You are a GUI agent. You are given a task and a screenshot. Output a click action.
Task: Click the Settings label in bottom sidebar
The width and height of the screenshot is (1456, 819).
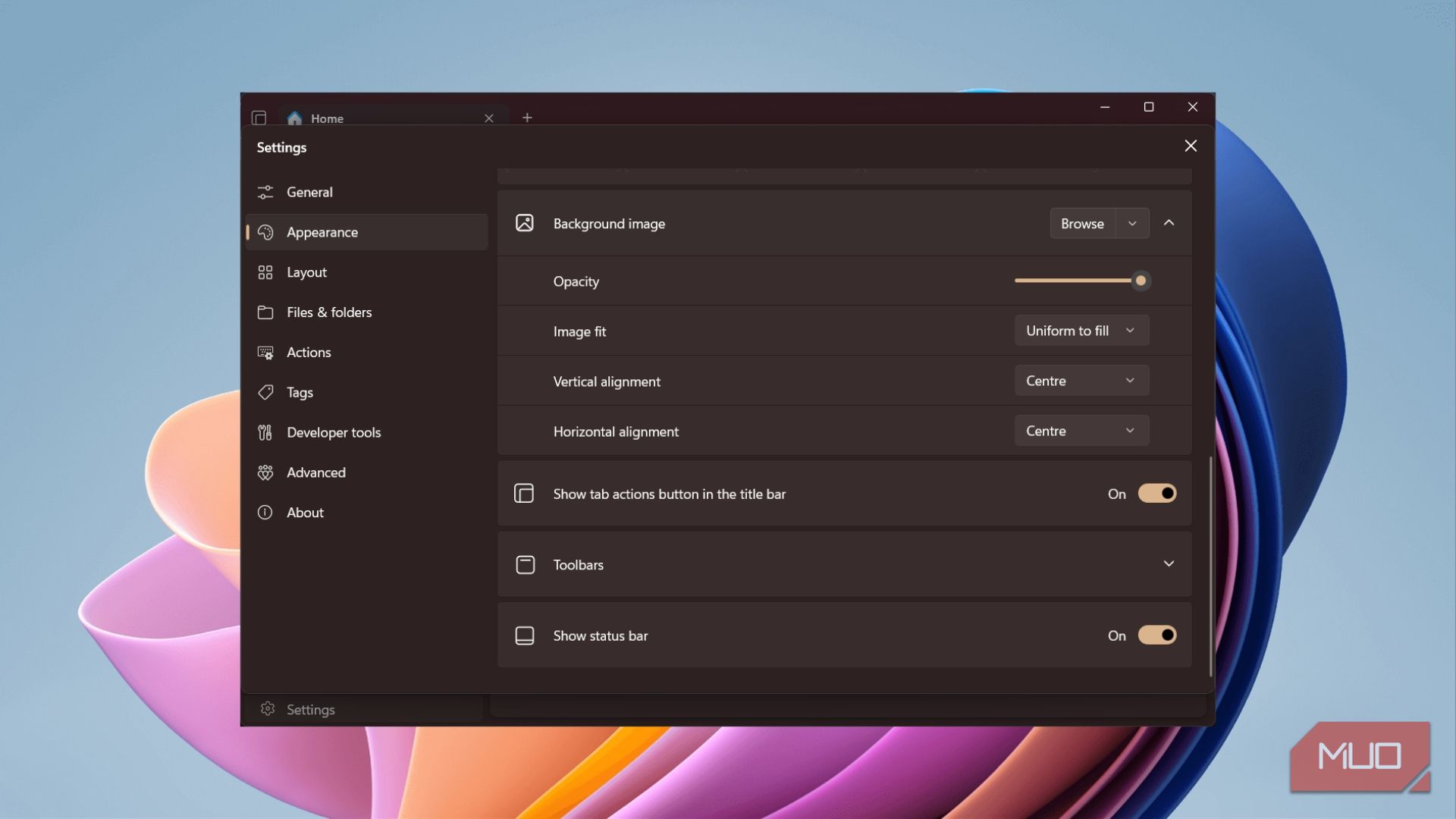point(311,710)
